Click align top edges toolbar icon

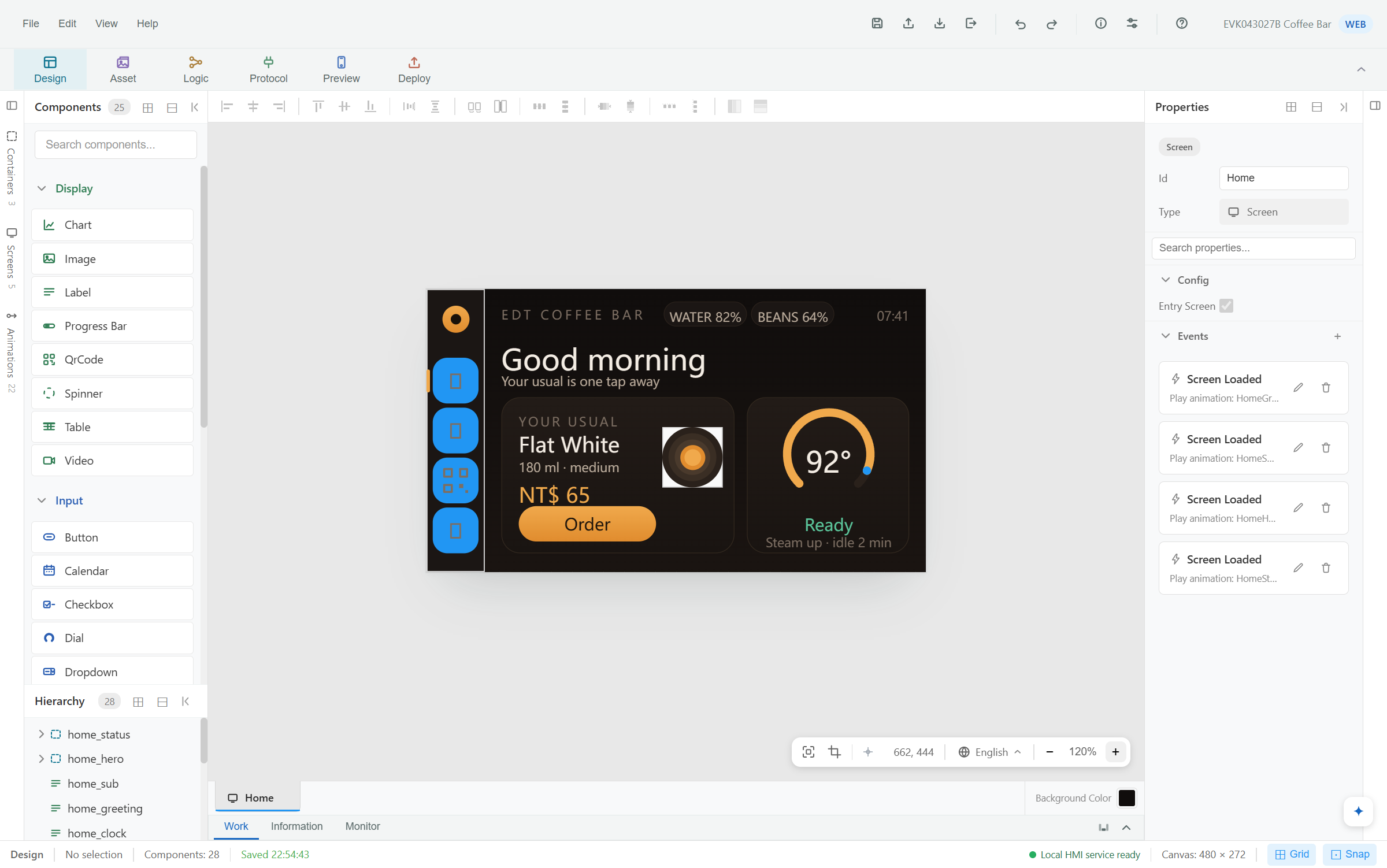318,106
